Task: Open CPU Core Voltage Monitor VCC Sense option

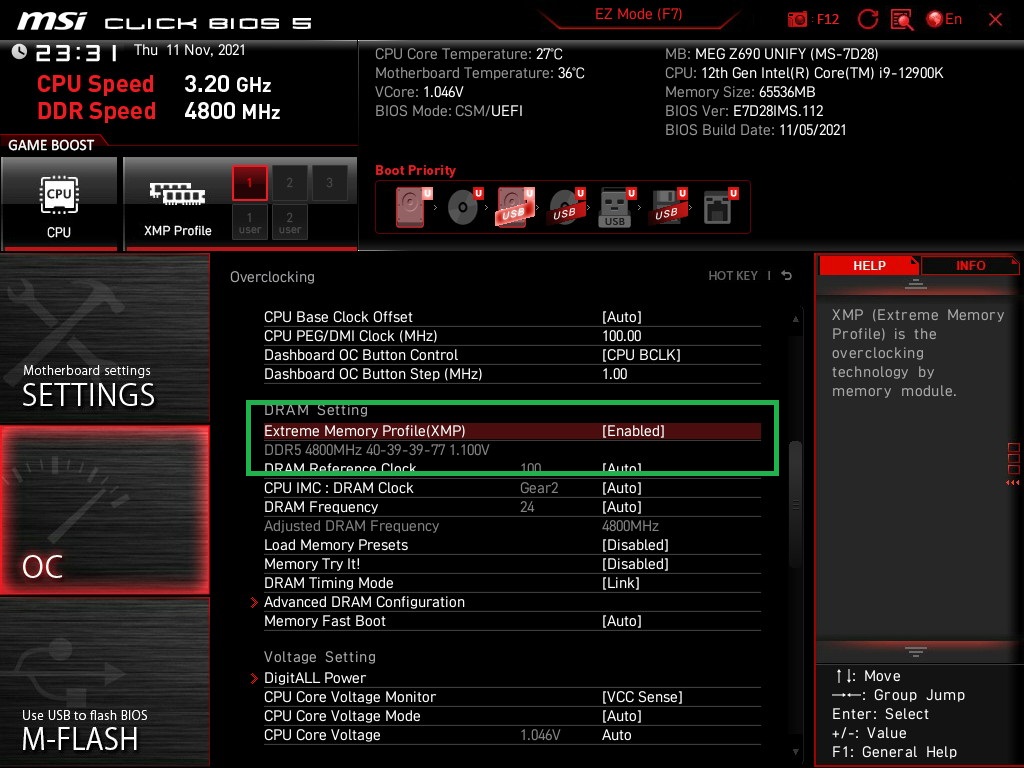Action: pyautogui.click(x=642, y=697)
